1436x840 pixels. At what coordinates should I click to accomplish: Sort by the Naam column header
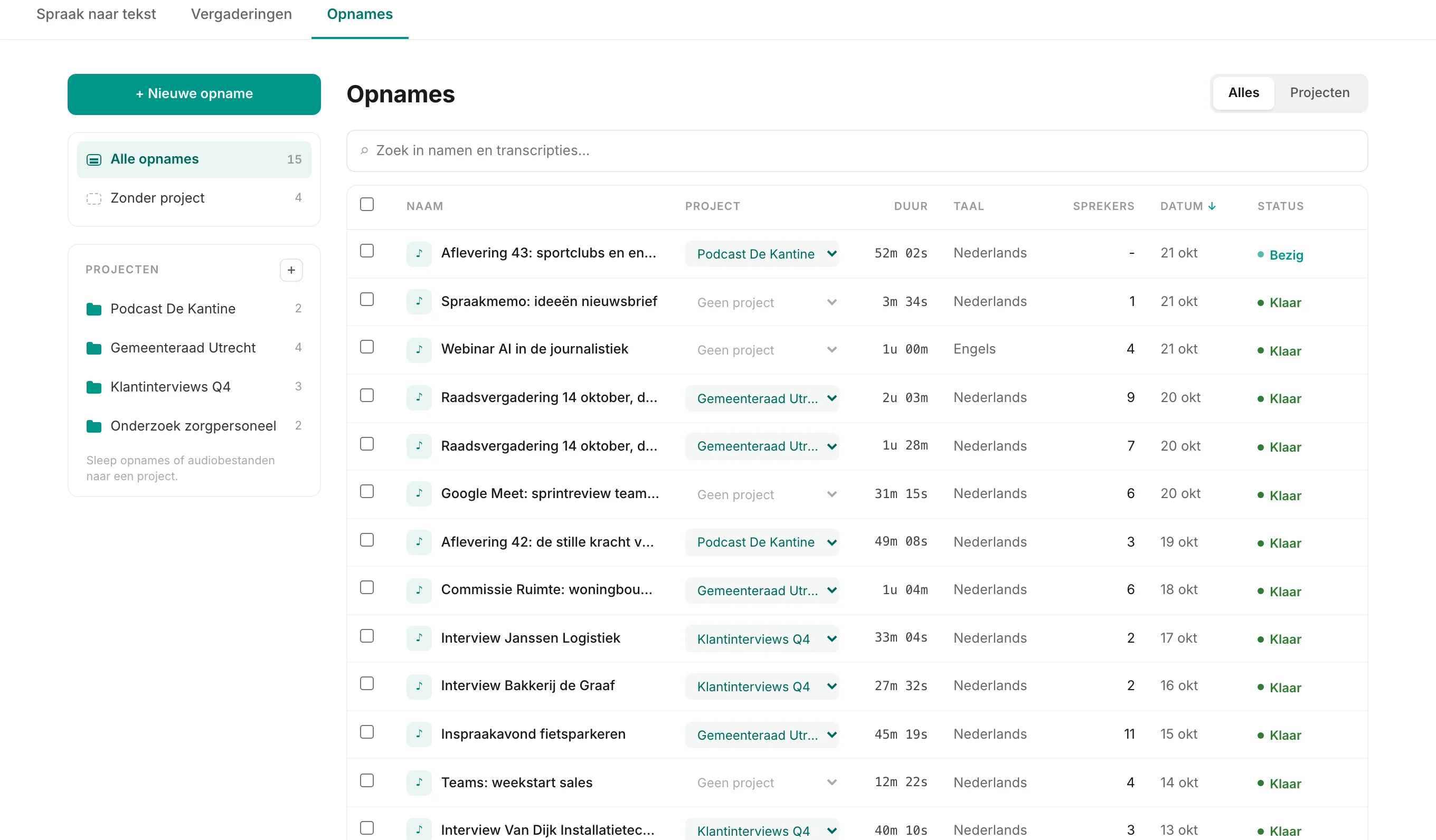coord(424,206)
